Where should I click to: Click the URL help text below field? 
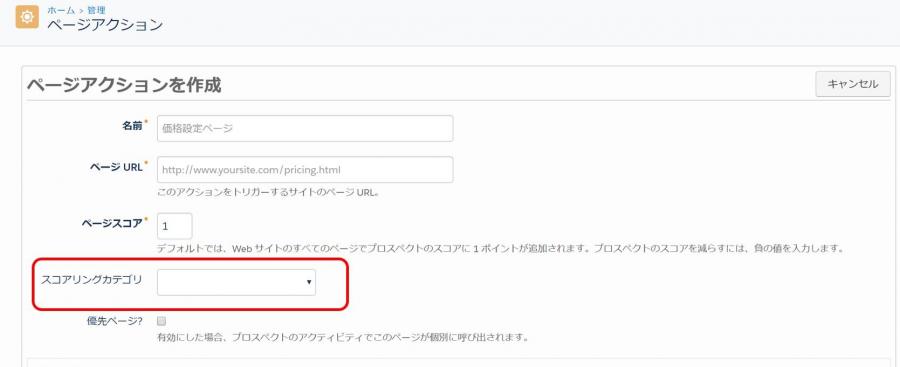click(x=268, y=192)
